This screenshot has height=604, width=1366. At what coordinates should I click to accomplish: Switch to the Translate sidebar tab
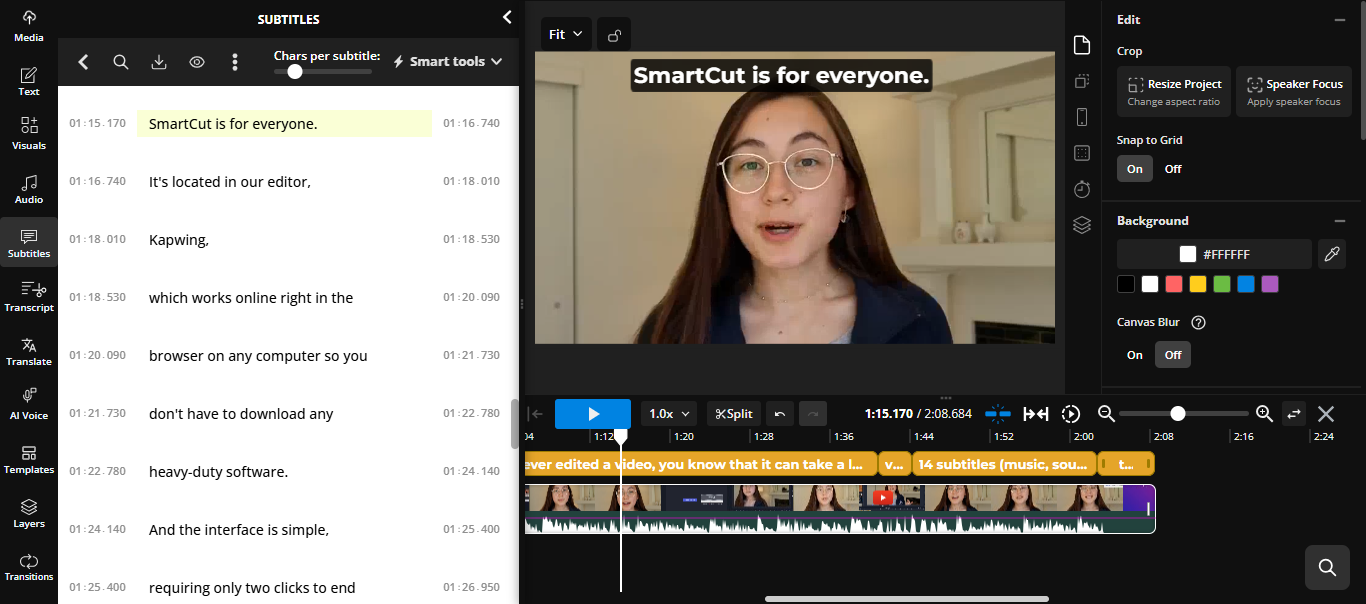[x=29, y=350]
